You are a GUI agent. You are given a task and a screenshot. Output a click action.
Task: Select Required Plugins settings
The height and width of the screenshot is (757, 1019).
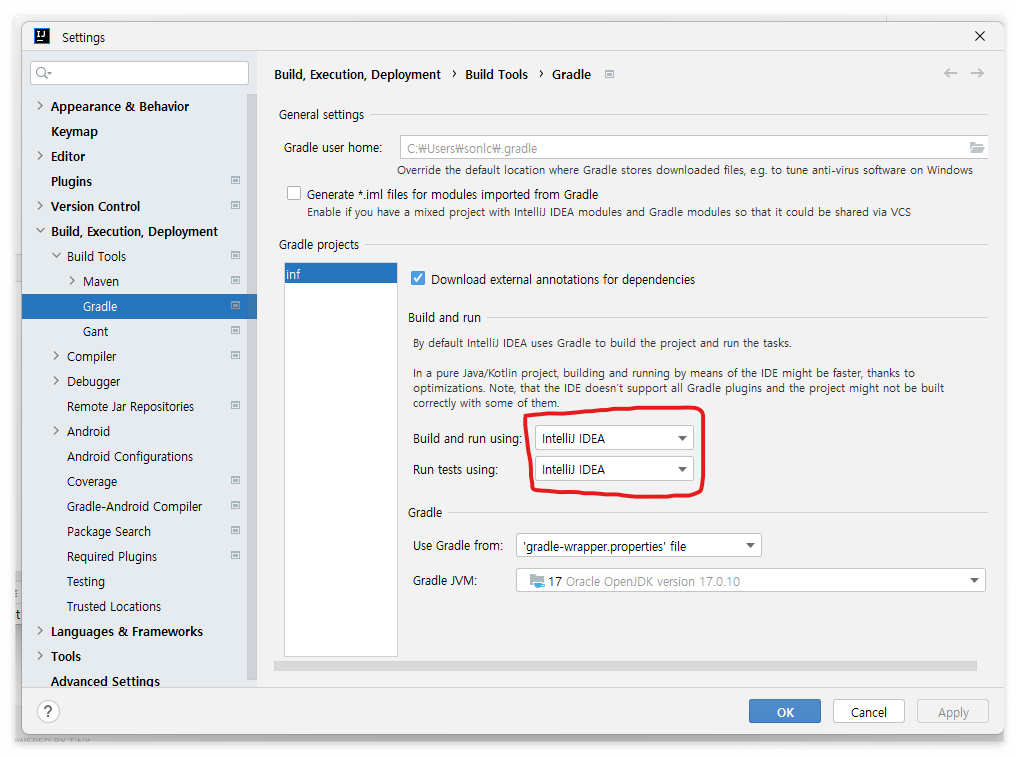112,556
